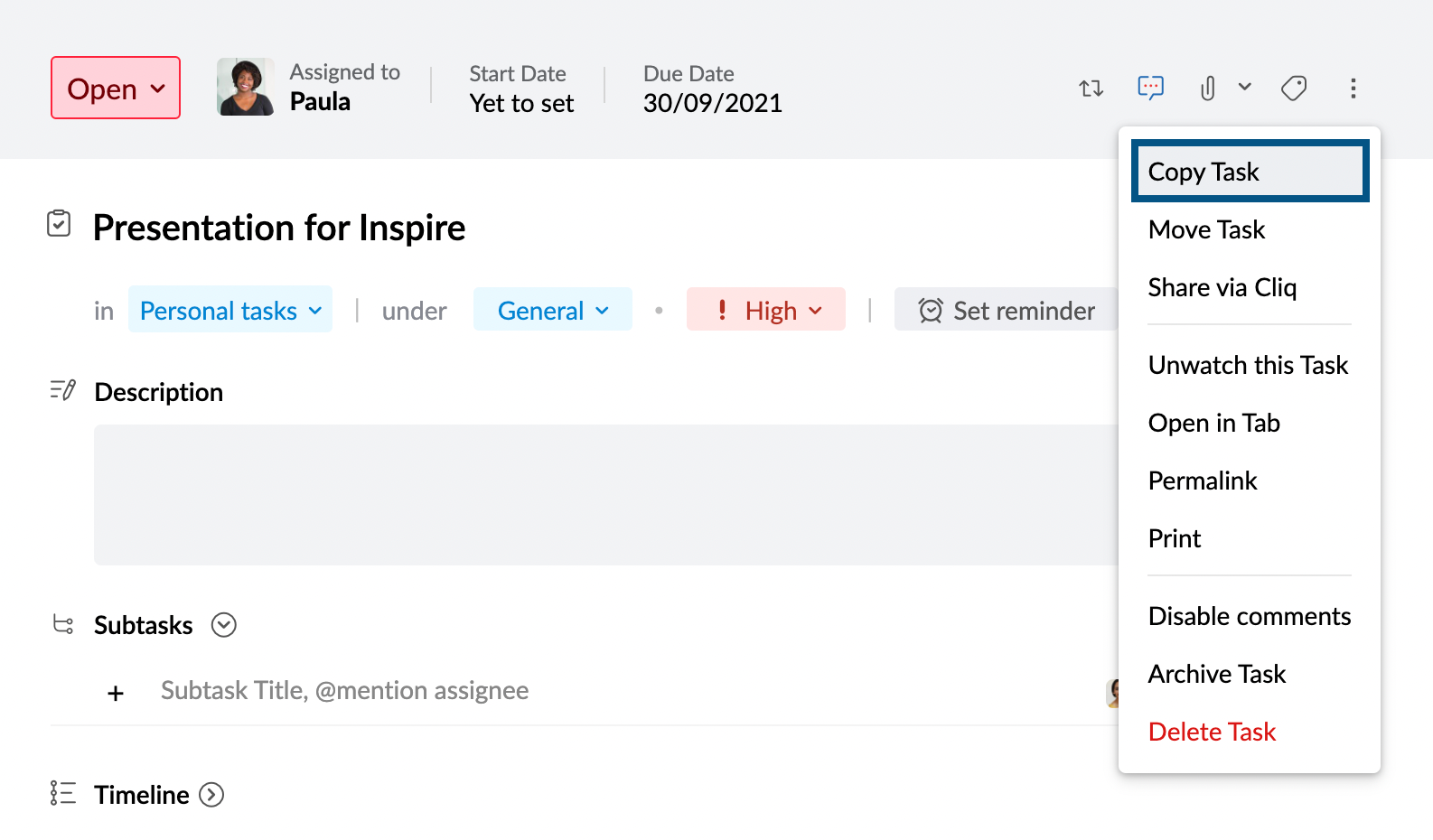Click the task checklist icon beside the title
This screenshot has height=840, width=1433.
pyautogui.click(x=59, y=223)
